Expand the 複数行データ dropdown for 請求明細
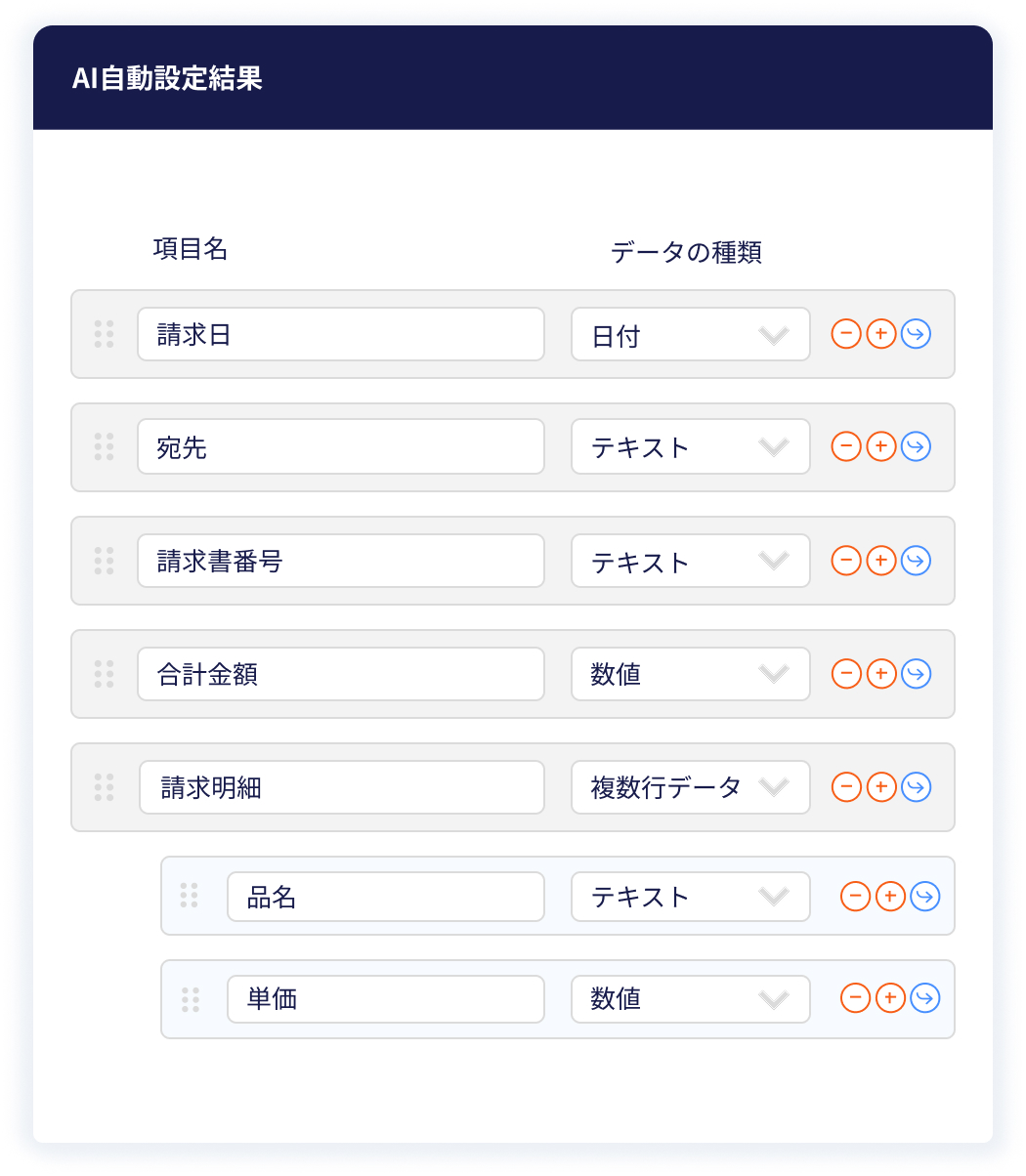This screenshot has width=1026, height=1176. tap(690, 787)
